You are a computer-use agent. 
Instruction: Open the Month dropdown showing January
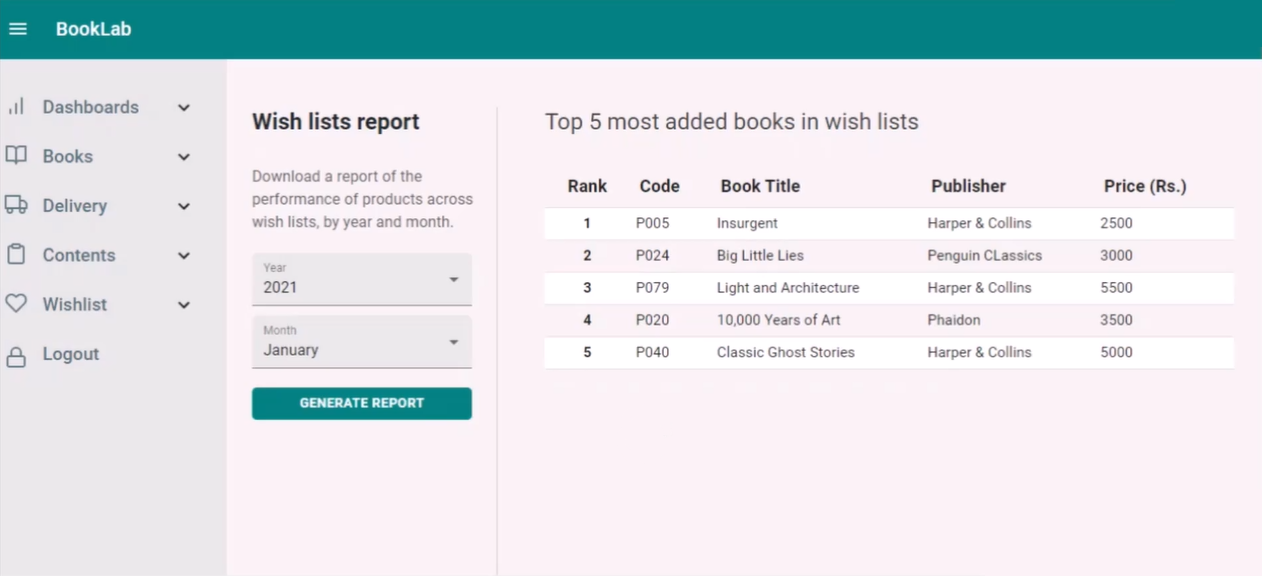(x=361, y=342)
